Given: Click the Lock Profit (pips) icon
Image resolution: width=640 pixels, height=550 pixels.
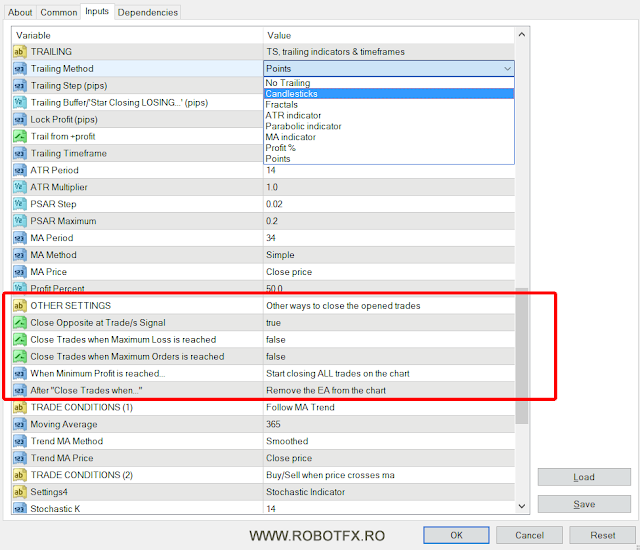Looking at the screenshot, I should [x=19, y=120].
